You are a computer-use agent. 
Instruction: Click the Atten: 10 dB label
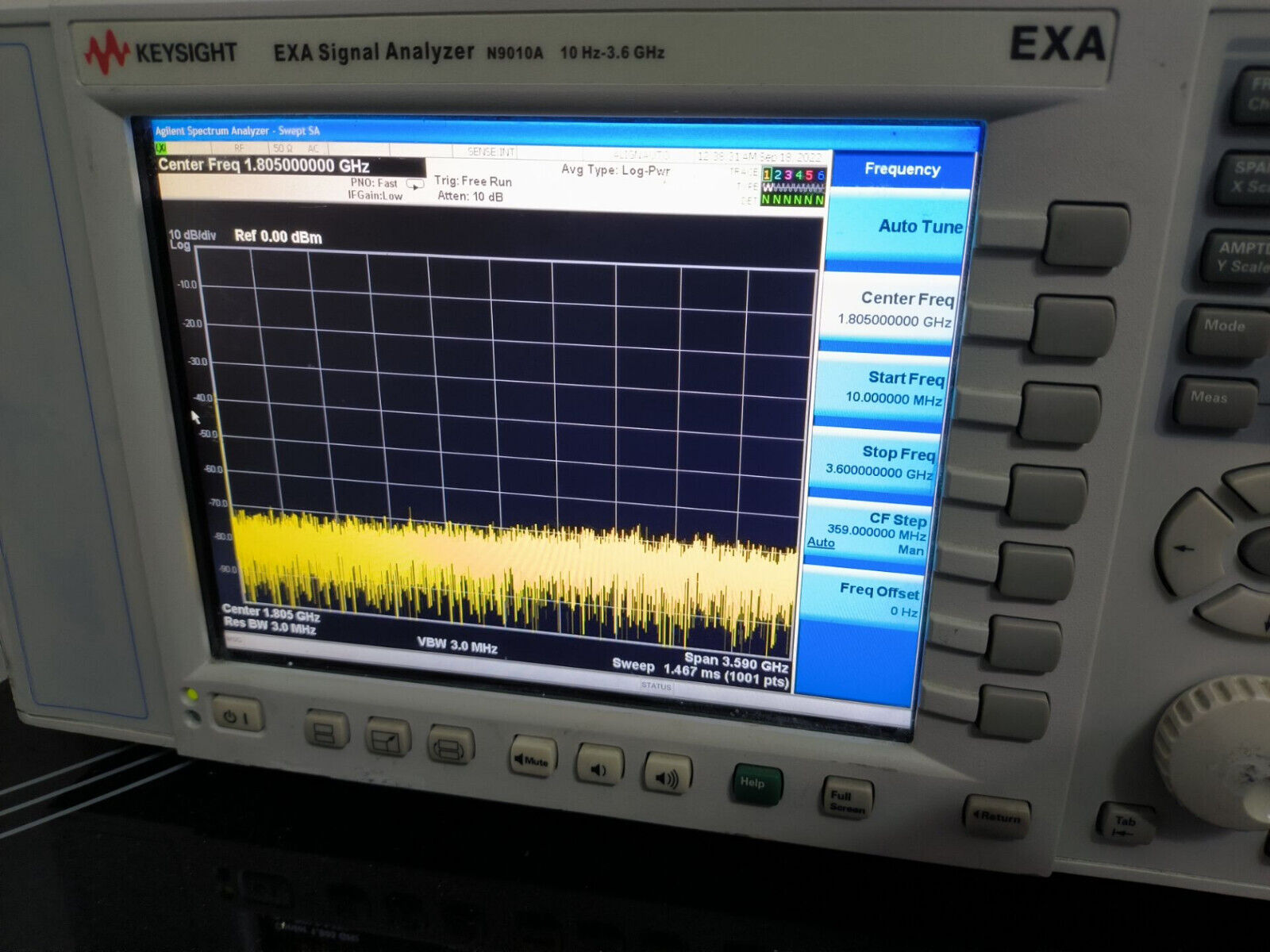point(470,196)
